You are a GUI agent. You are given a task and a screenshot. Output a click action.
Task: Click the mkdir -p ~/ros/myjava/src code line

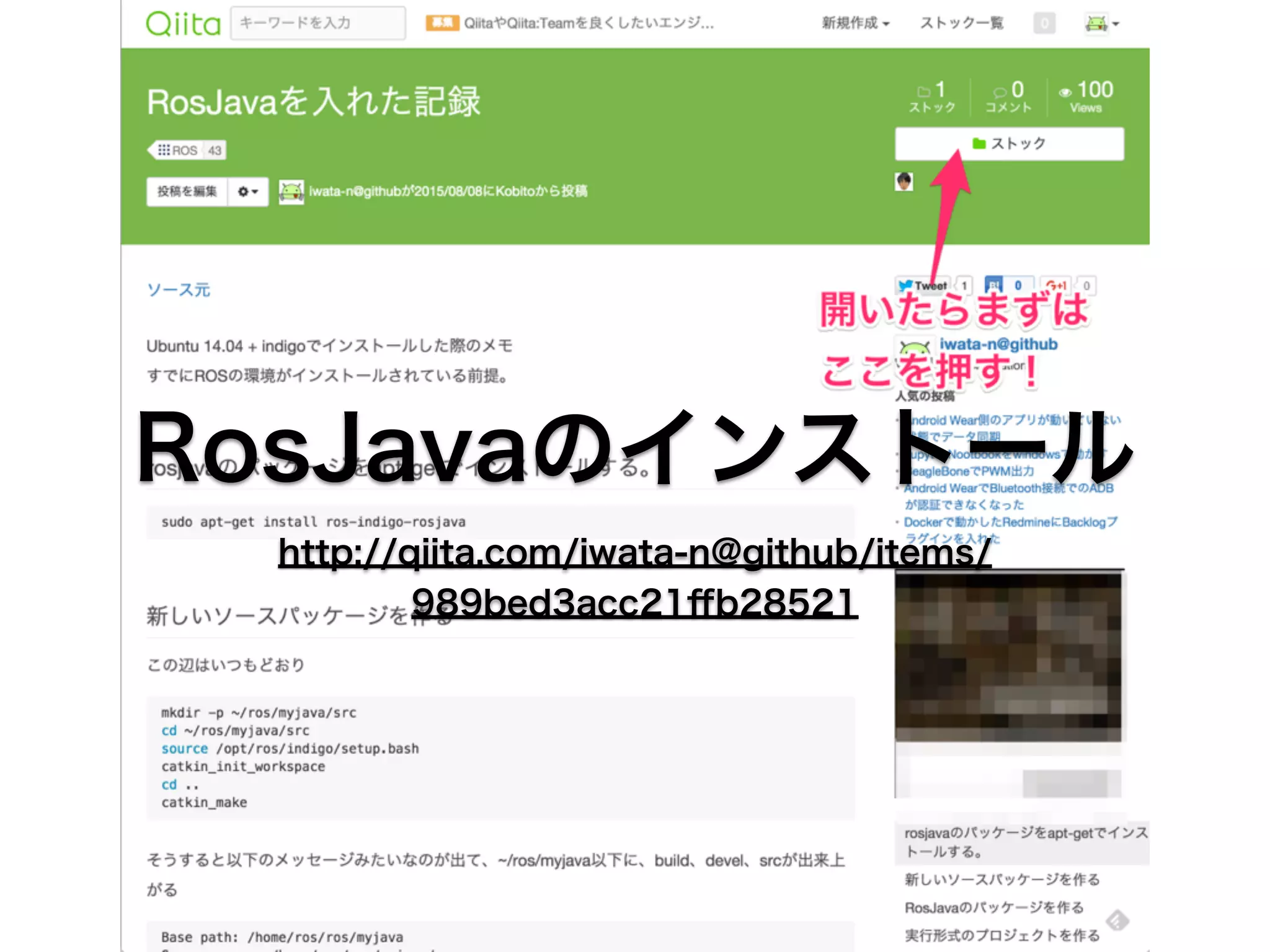coord(259,713)
